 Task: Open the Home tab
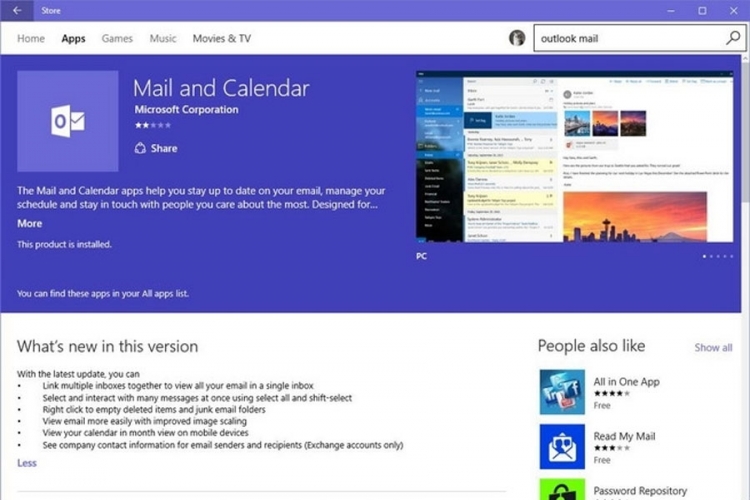pos(31,38)
